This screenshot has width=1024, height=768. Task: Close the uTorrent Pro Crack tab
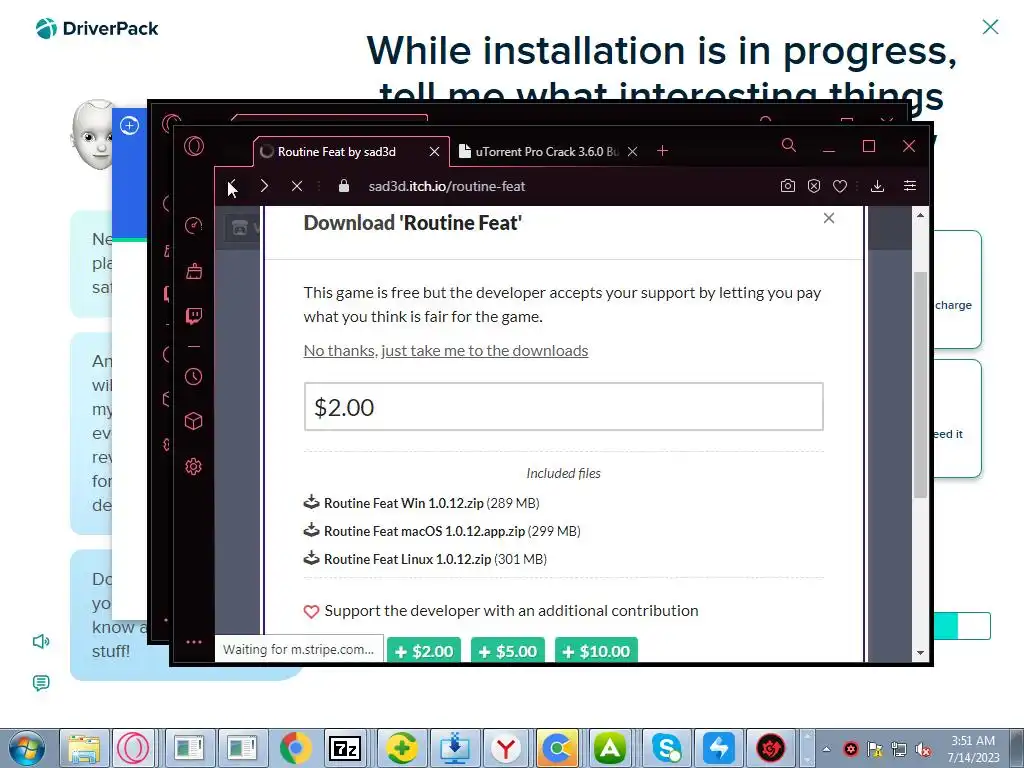[632, 152]
